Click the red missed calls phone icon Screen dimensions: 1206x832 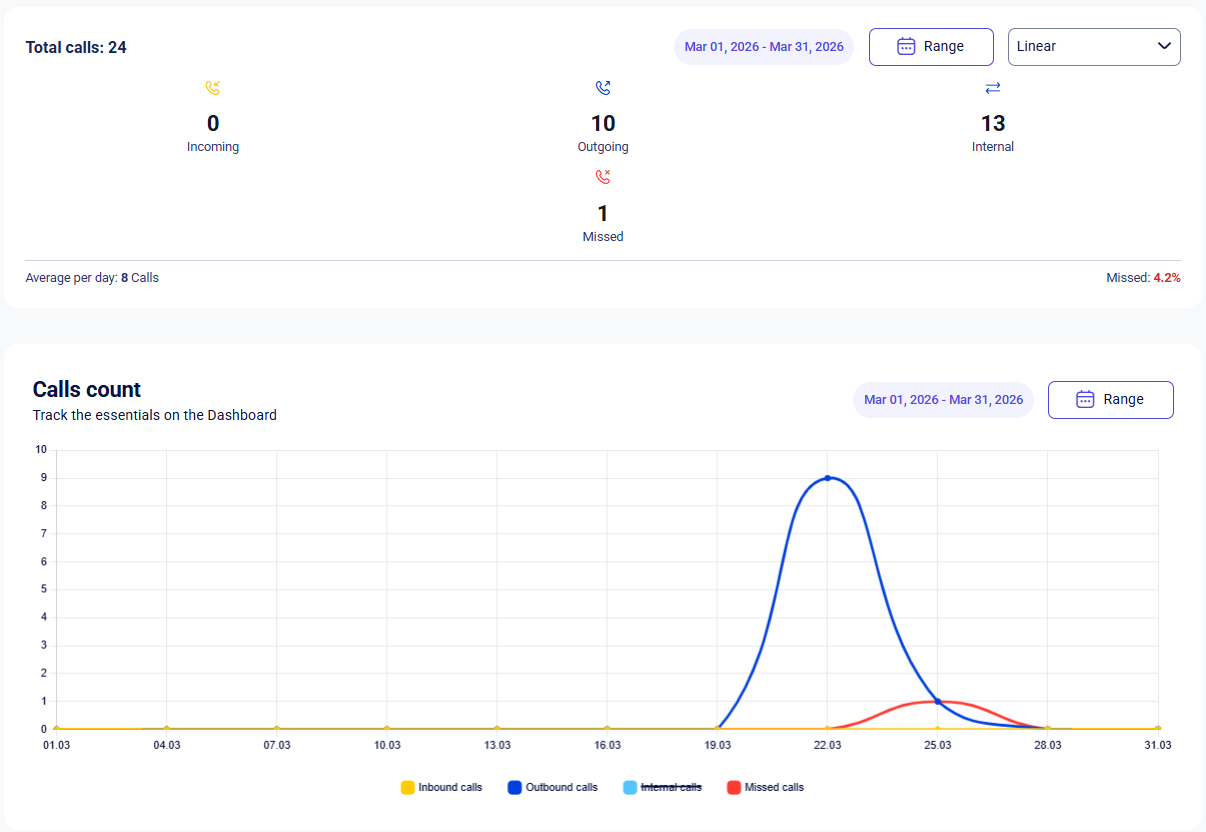pyautogui.click(x=603, y=177)
